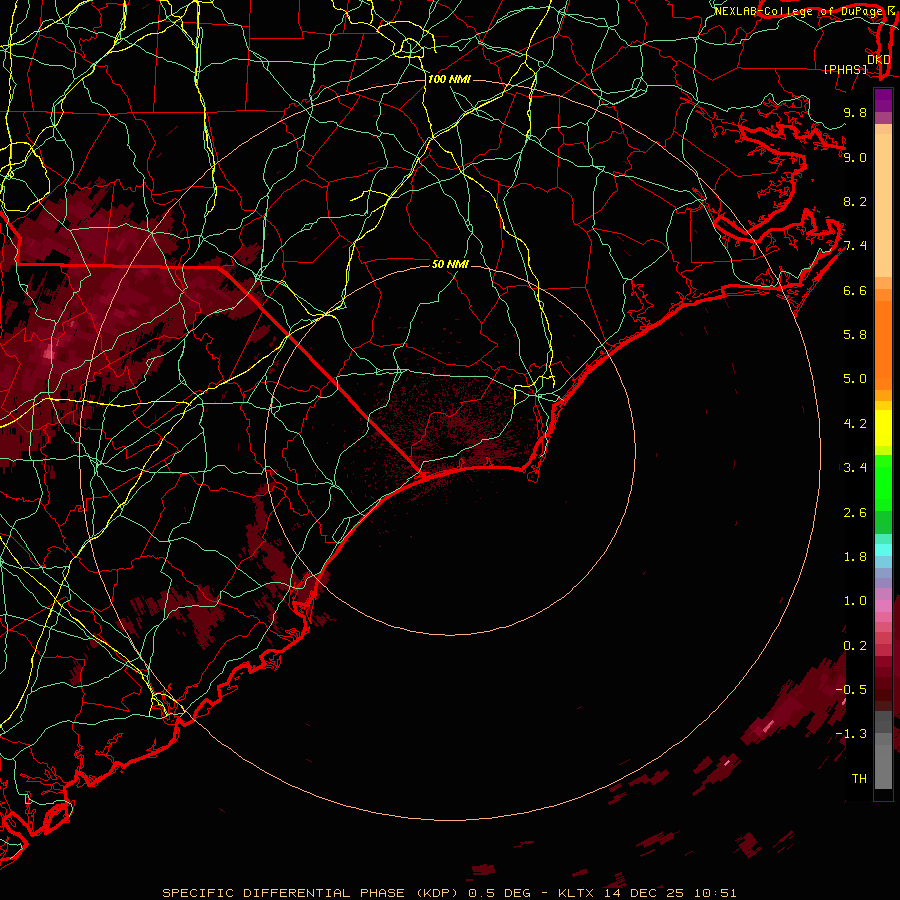This screenshot has width=900, height=900.
Task: Pick the bright green segment of color bar
Action: click(883, 483)
